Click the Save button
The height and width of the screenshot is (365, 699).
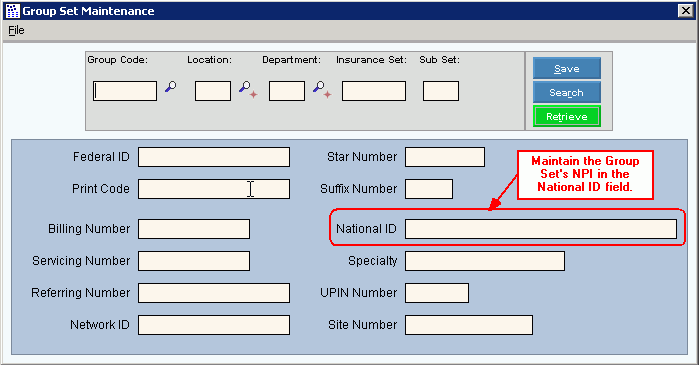(567, 68)
